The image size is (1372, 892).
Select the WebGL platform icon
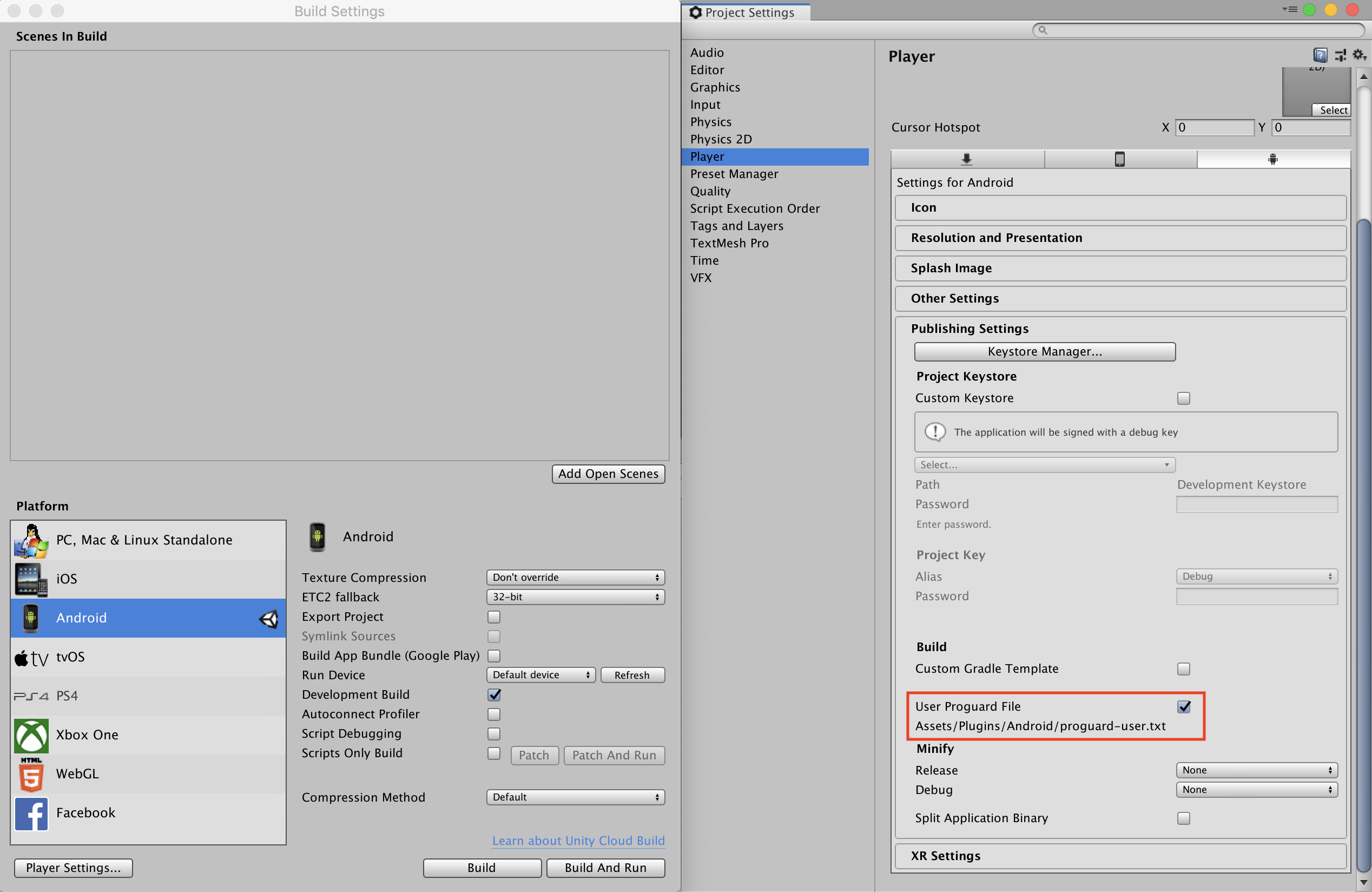tap(29, 773)
